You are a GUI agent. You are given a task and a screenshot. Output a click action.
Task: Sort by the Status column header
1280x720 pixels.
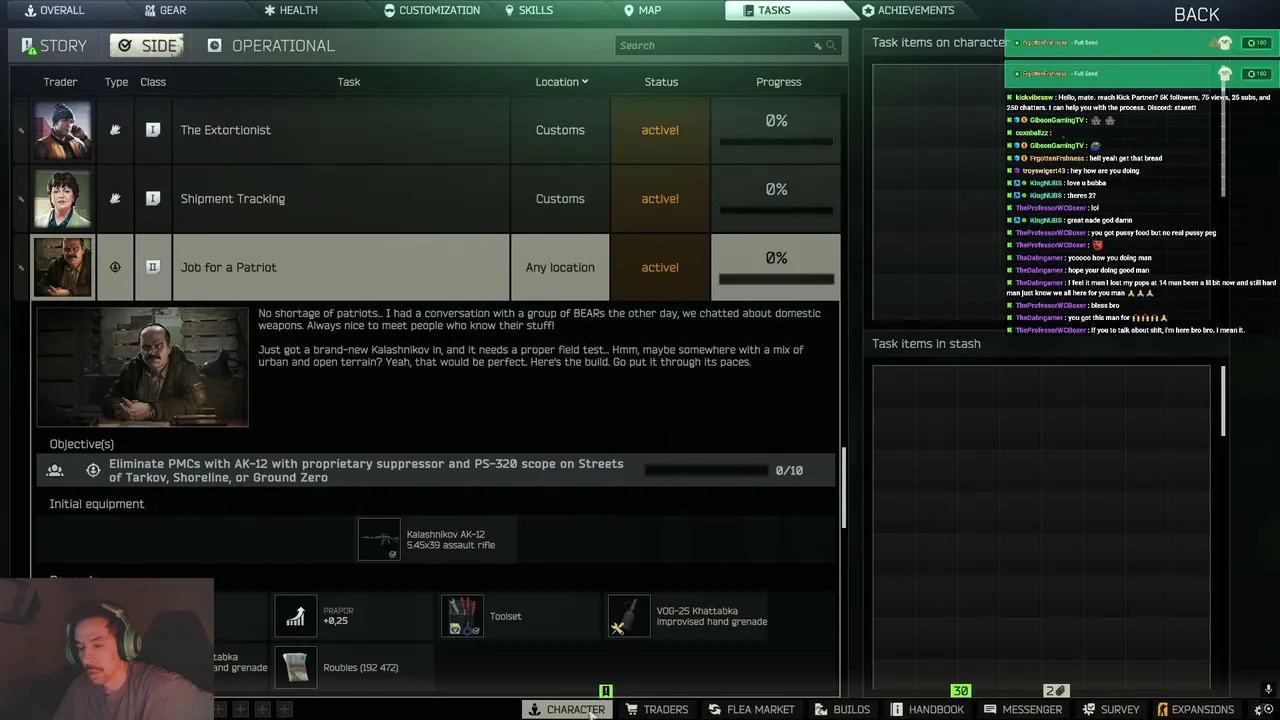(661, 82)
